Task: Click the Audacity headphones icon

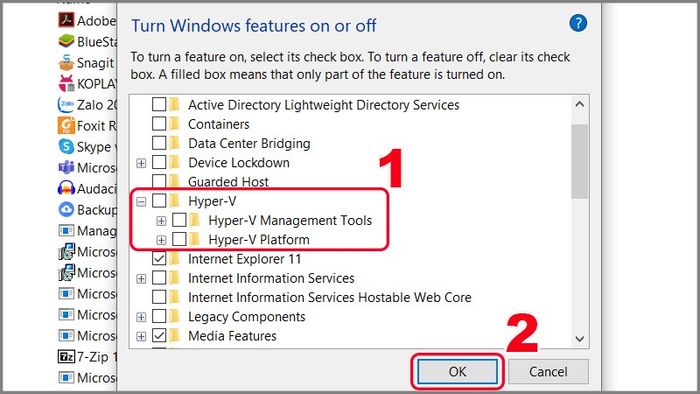Action: coord(66,188)
